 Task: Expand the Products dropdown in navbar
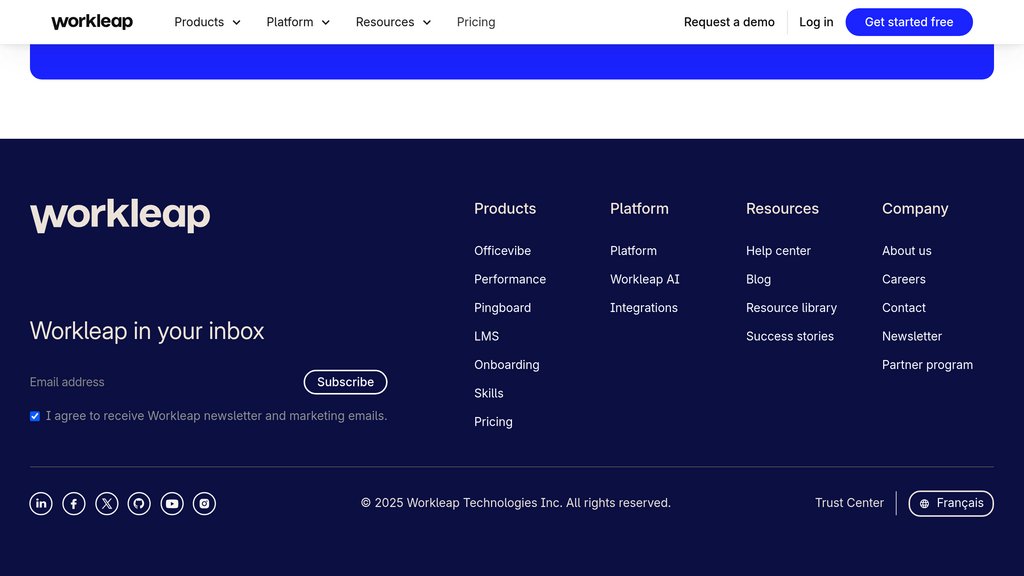pos(207,22)
